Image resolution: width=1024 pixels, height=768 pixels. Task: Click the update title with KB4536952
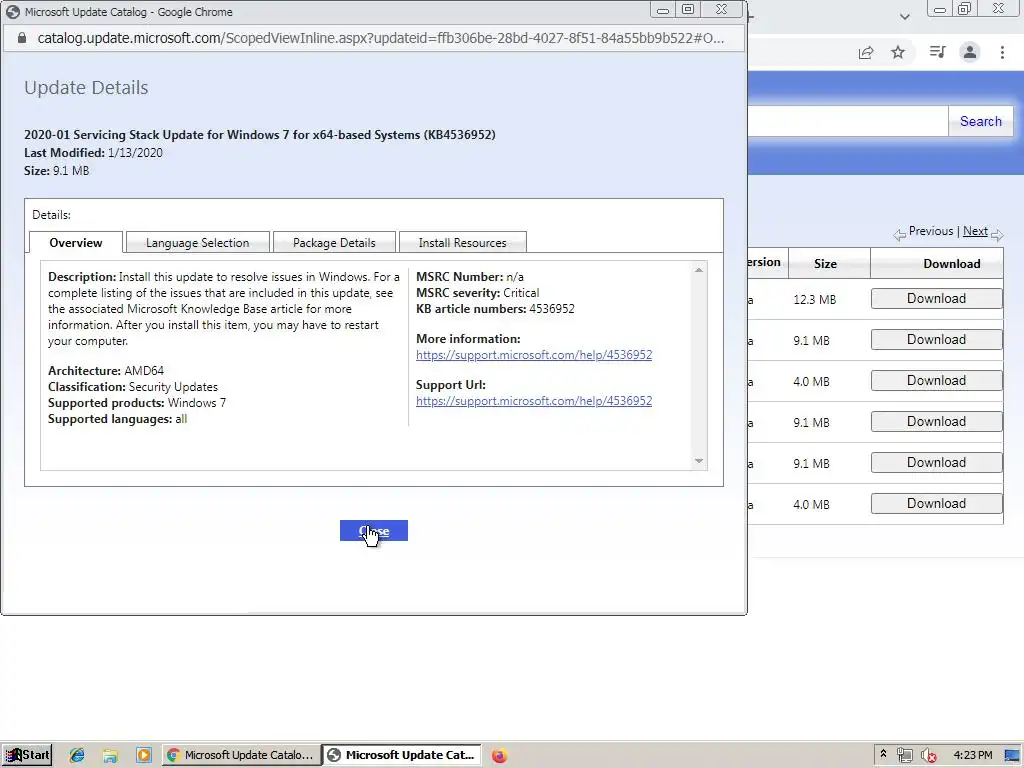pyautogui.click(x=260, y=135)
